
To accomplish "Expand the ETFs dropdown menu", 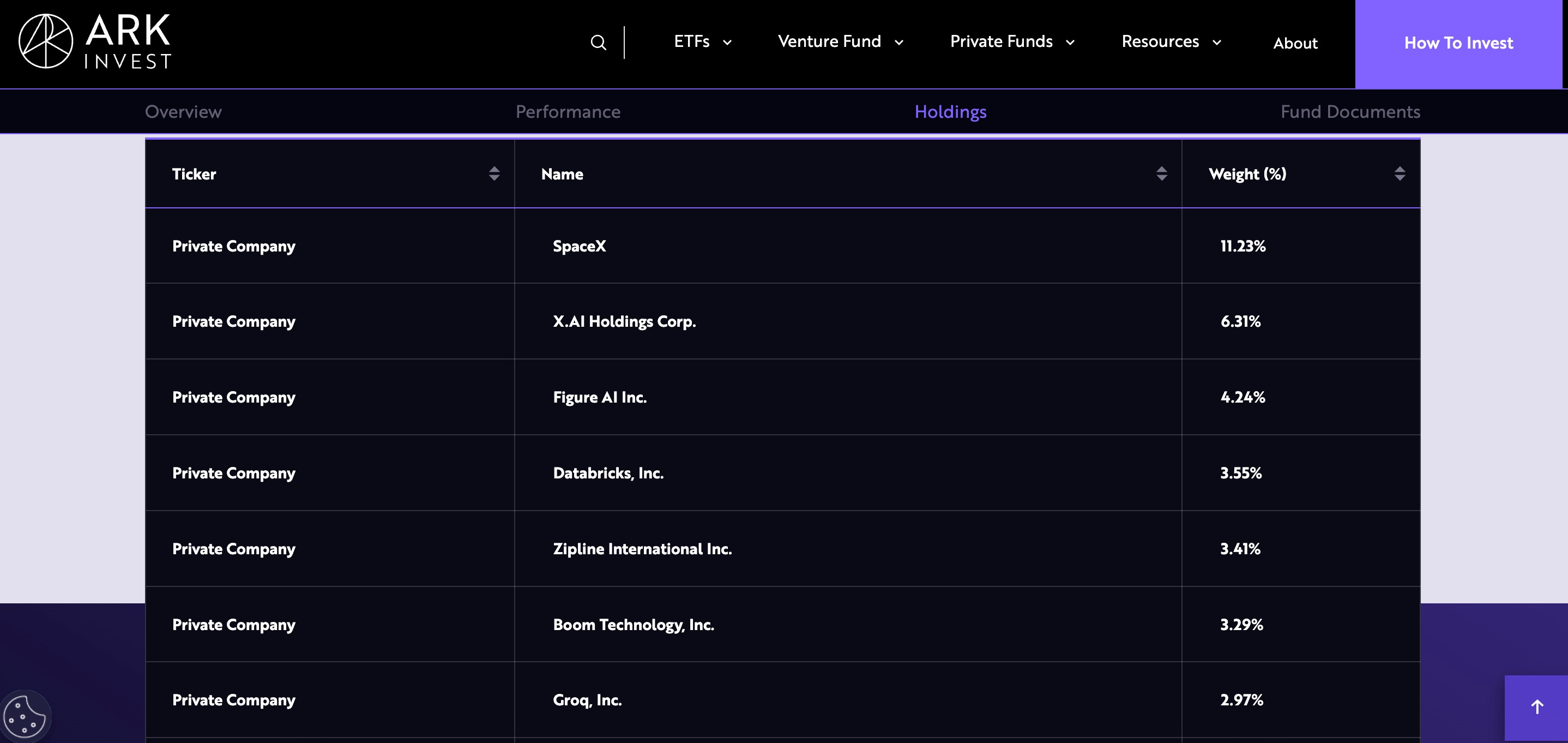I will [702, 42].
